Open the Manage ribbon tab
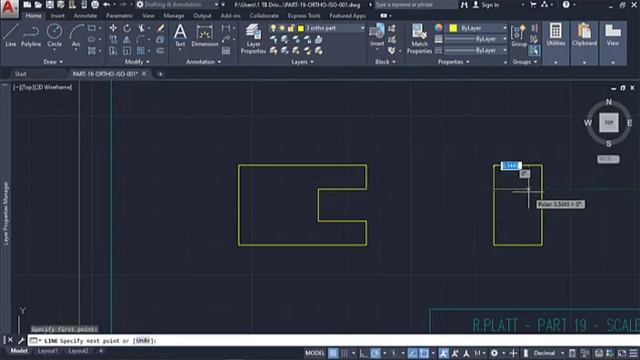The height and width of the screenshot is (360, 640). click(173, 16)
